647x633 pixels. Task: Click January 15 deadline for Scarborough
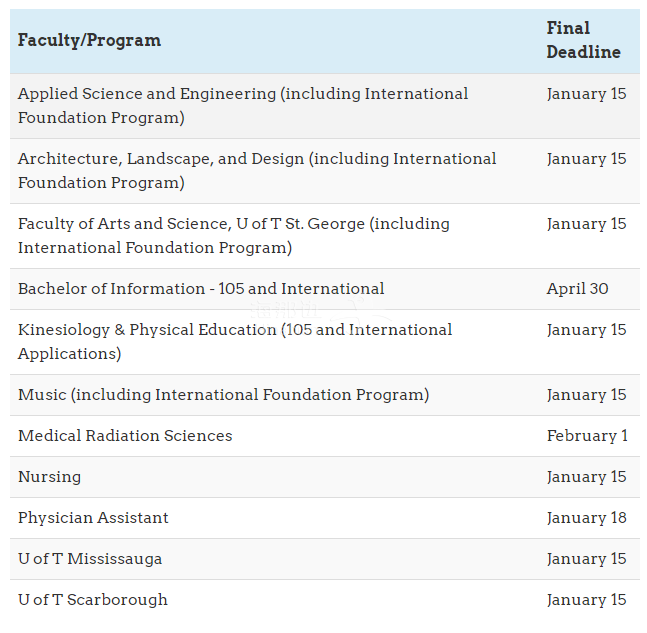586,600
